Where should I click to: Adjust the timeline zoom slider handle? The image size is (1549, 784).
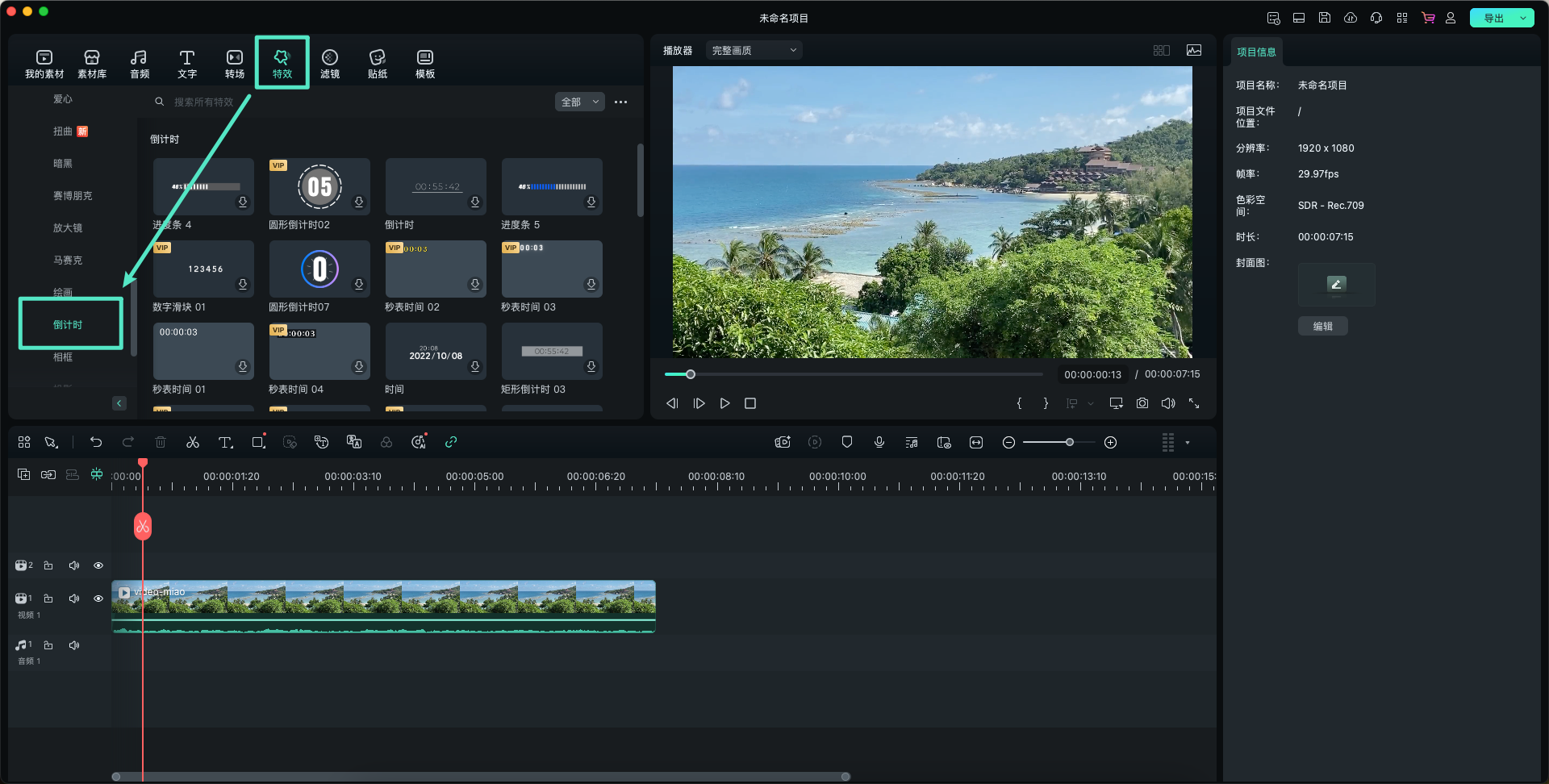point(1069,442)
